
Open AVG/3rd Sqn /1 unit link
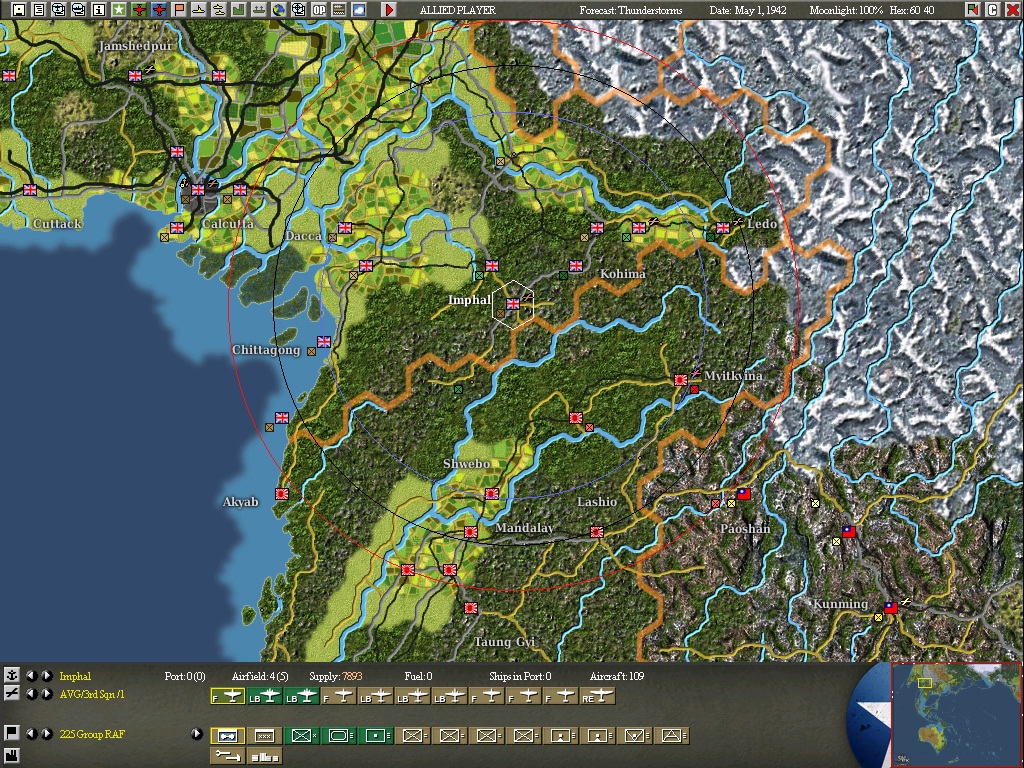[91, 694]
